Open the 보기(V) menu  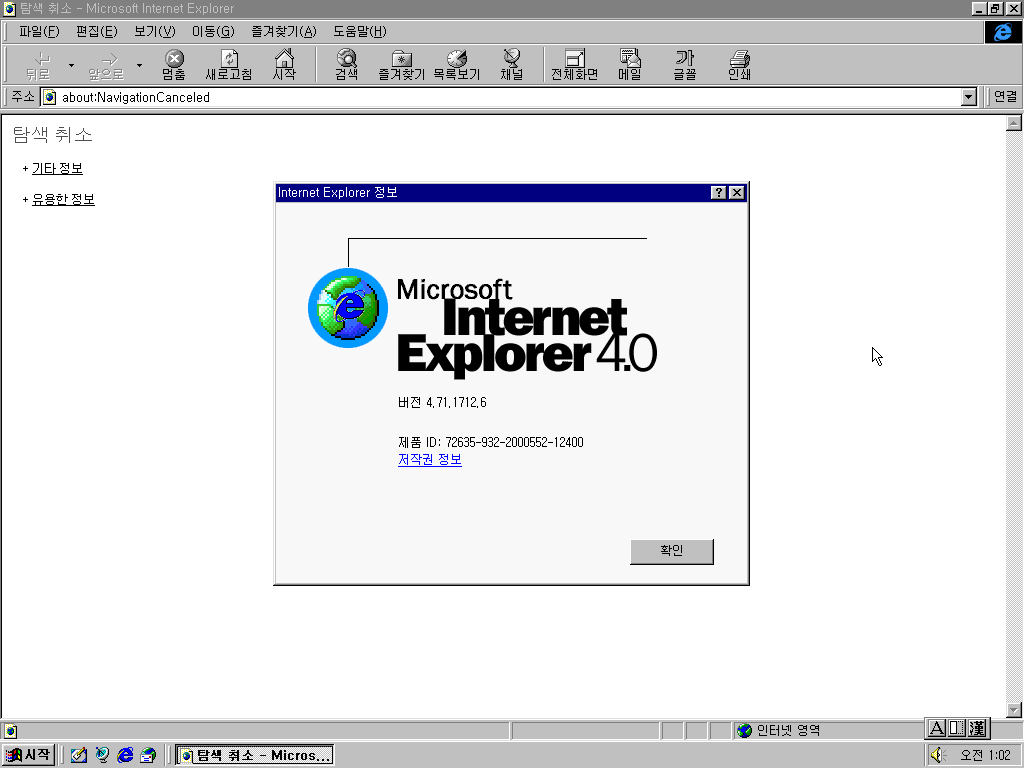pyautogui.click(x=155, y=31)
